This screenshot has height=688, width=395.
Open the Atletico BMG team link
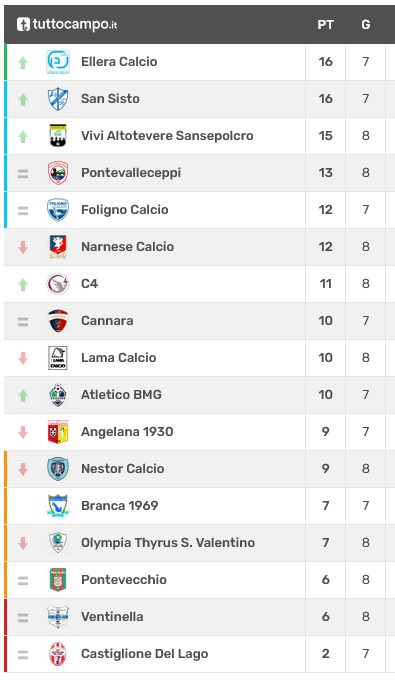(121, 394)
